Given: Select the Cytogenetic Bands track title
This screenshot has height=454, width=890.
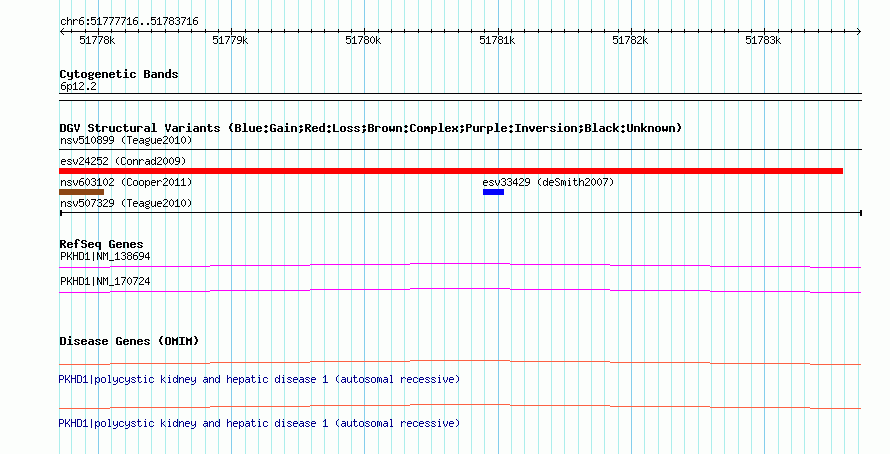Looking at the screenshot, I should click(x=119, y=74).
